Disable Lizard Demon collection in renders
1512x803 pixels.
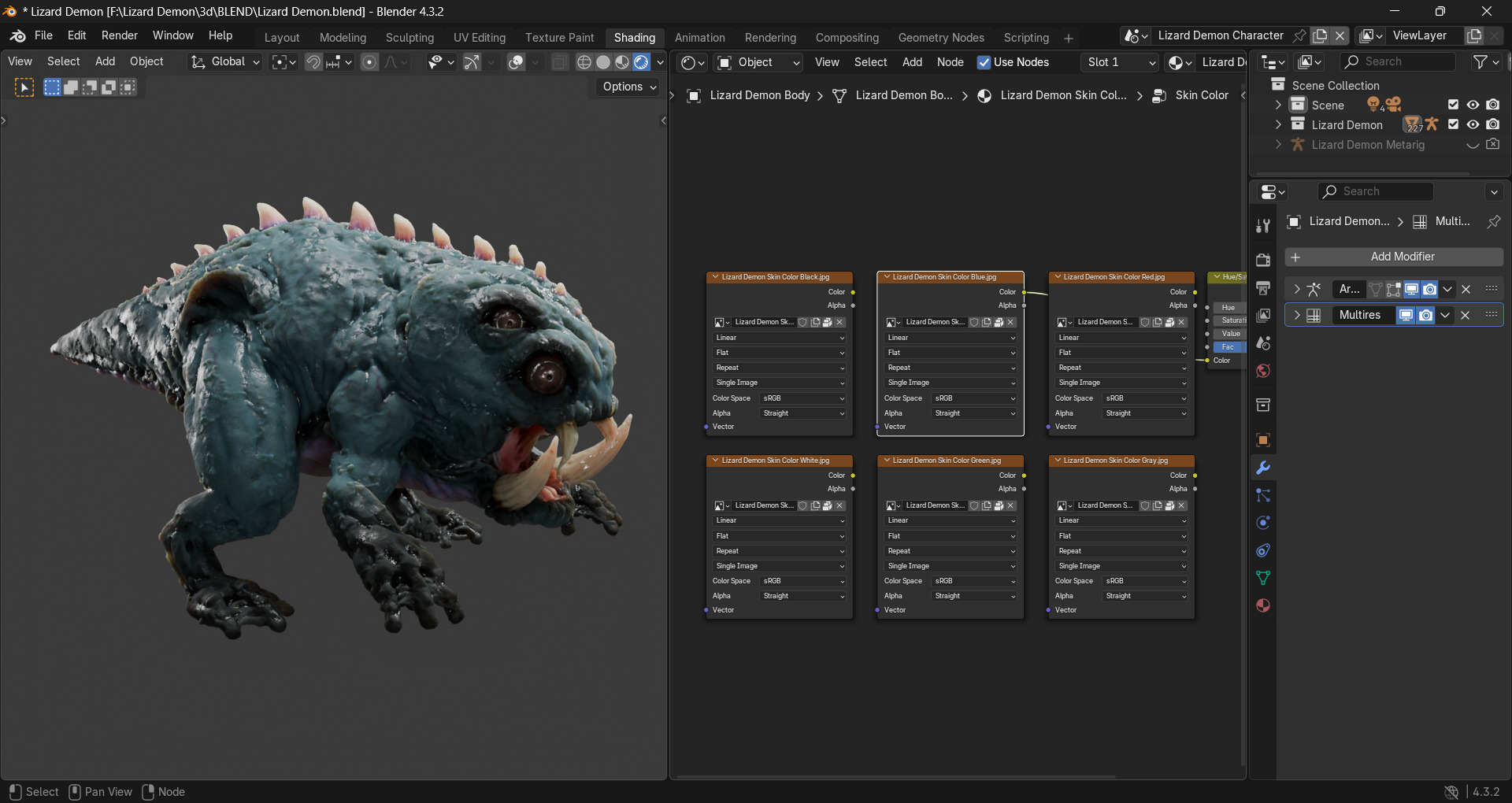(1492, 124)
